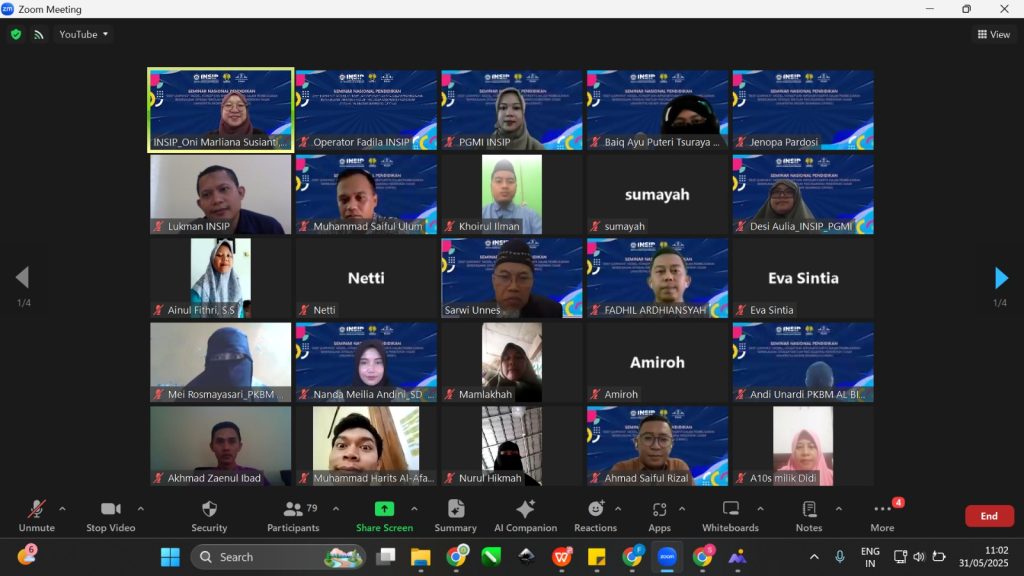Open the Security shield options
The image size is (1024, 576).
209,515
